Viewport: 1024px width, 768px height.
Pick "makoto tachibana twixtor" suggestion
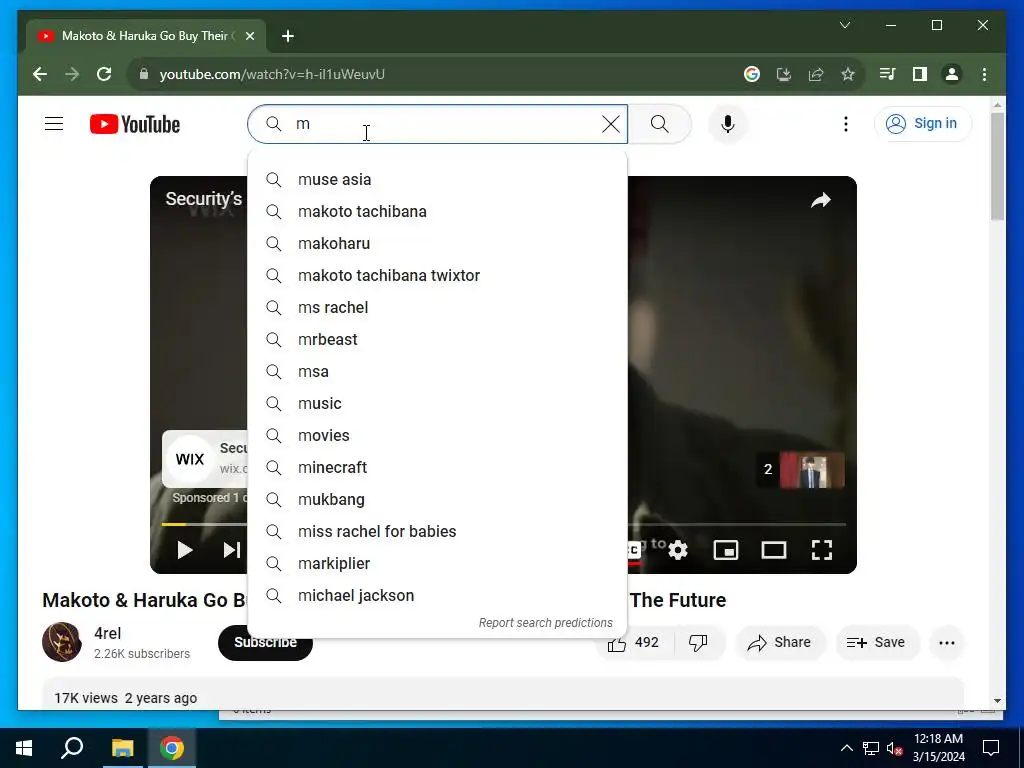coord(438,276)
